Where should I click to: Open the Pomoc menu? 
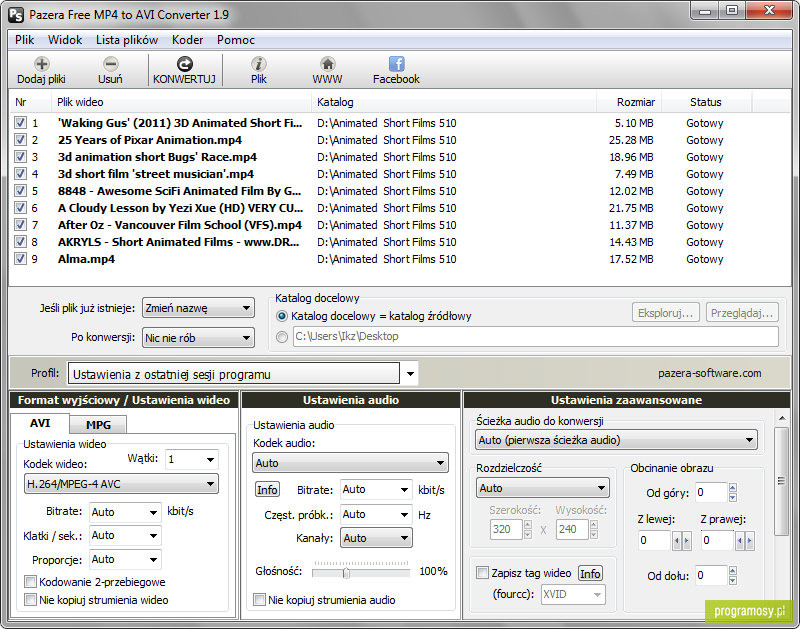236,40
